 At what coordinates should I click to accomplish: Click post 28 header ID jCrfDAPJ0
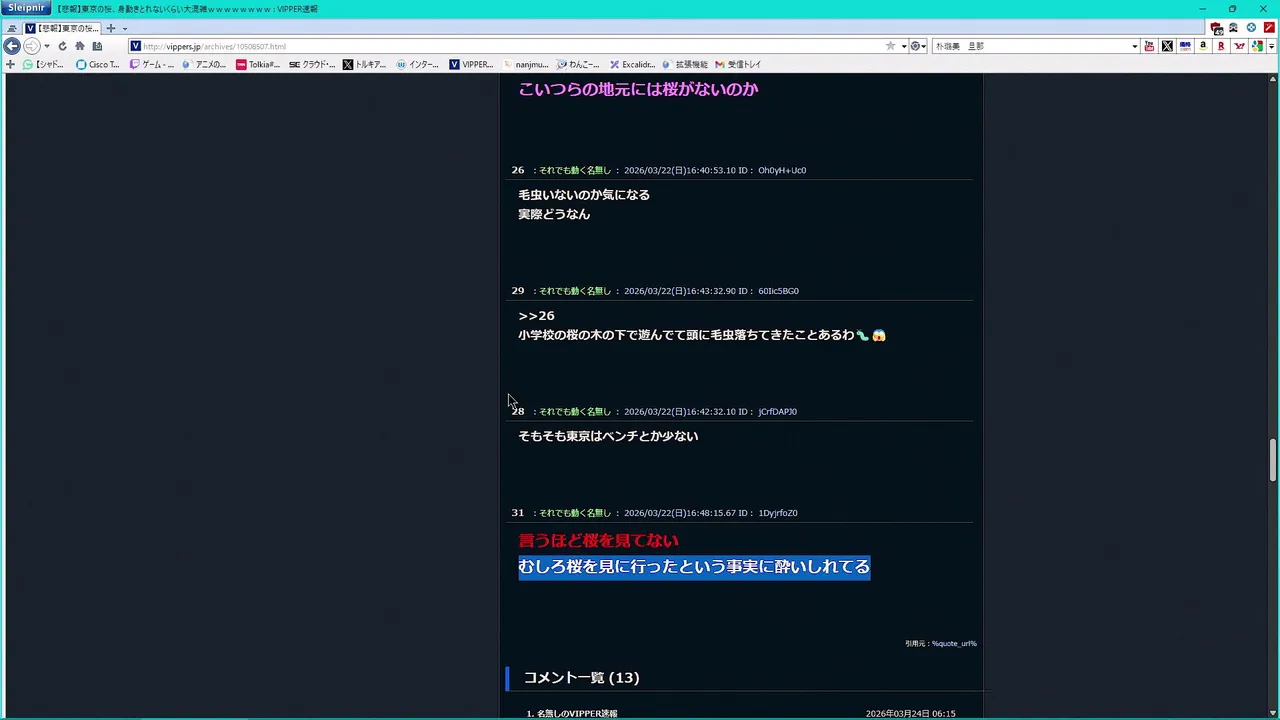[x=777, y=412]
